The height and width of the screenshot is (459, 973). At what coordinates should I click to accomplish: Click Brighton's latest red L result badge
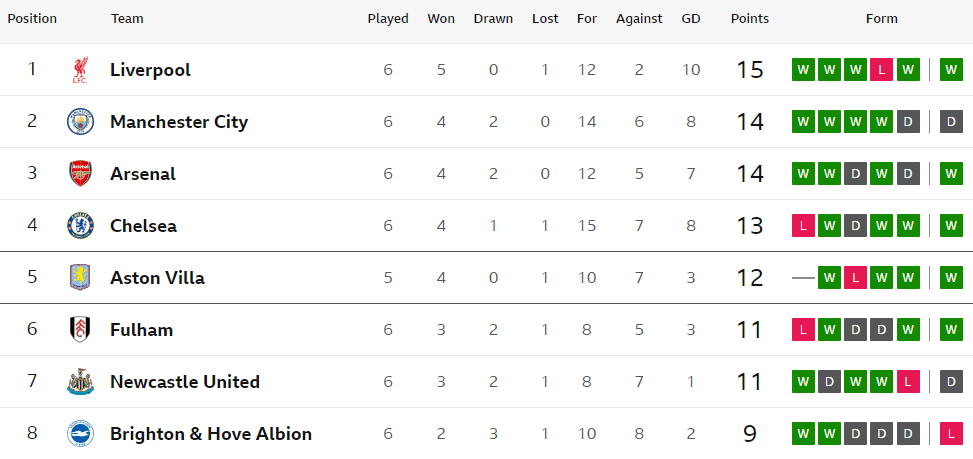pyautogui.click(x=951, y=434)
